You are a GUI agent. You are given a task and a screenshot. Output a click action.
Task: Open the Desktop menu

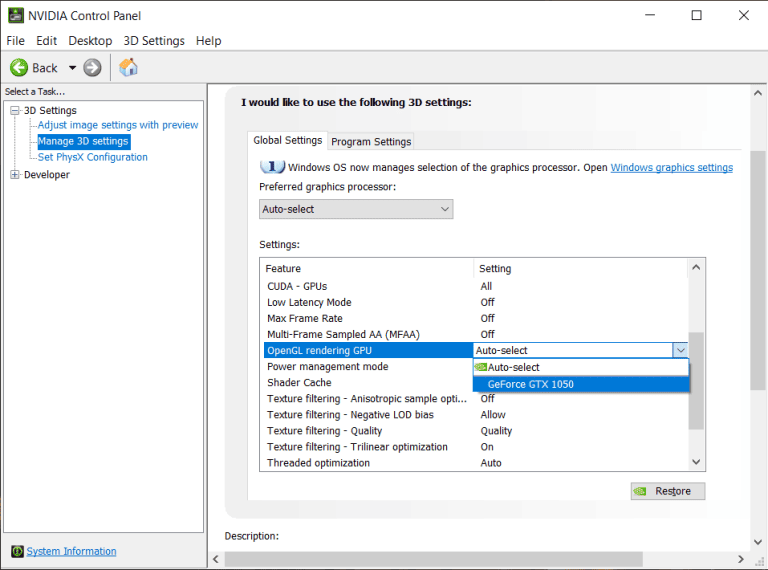coord(90,41)
